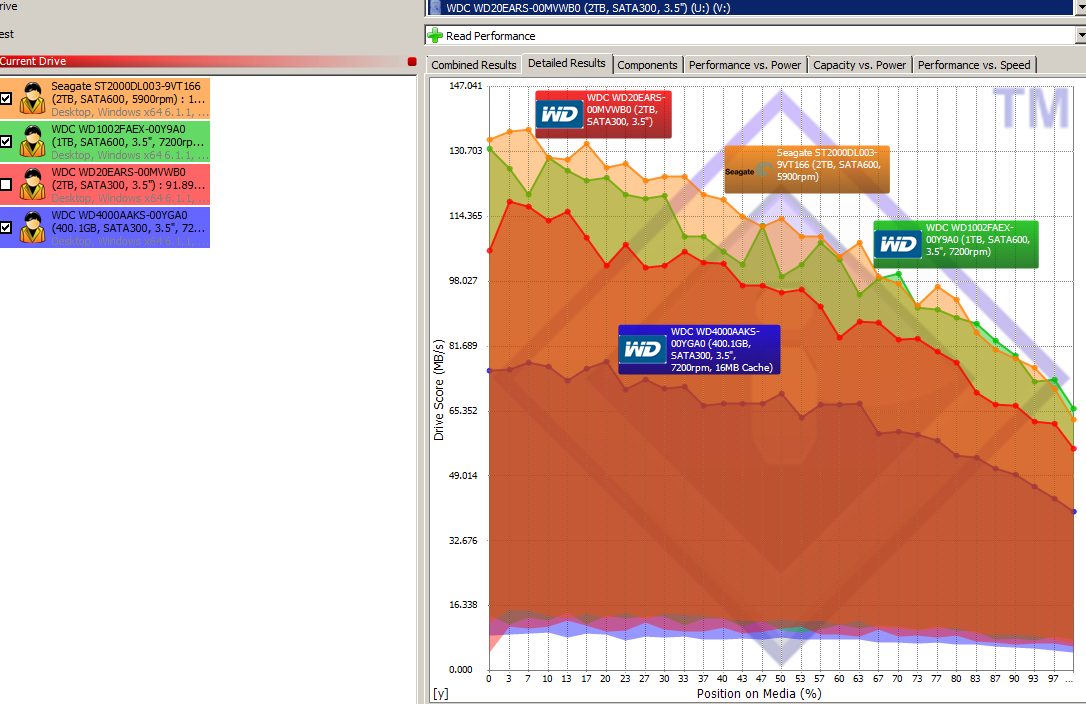Toggle the WDC WD4000AAKS drive checkbox
1086x704 pixels.
[6, 227]
